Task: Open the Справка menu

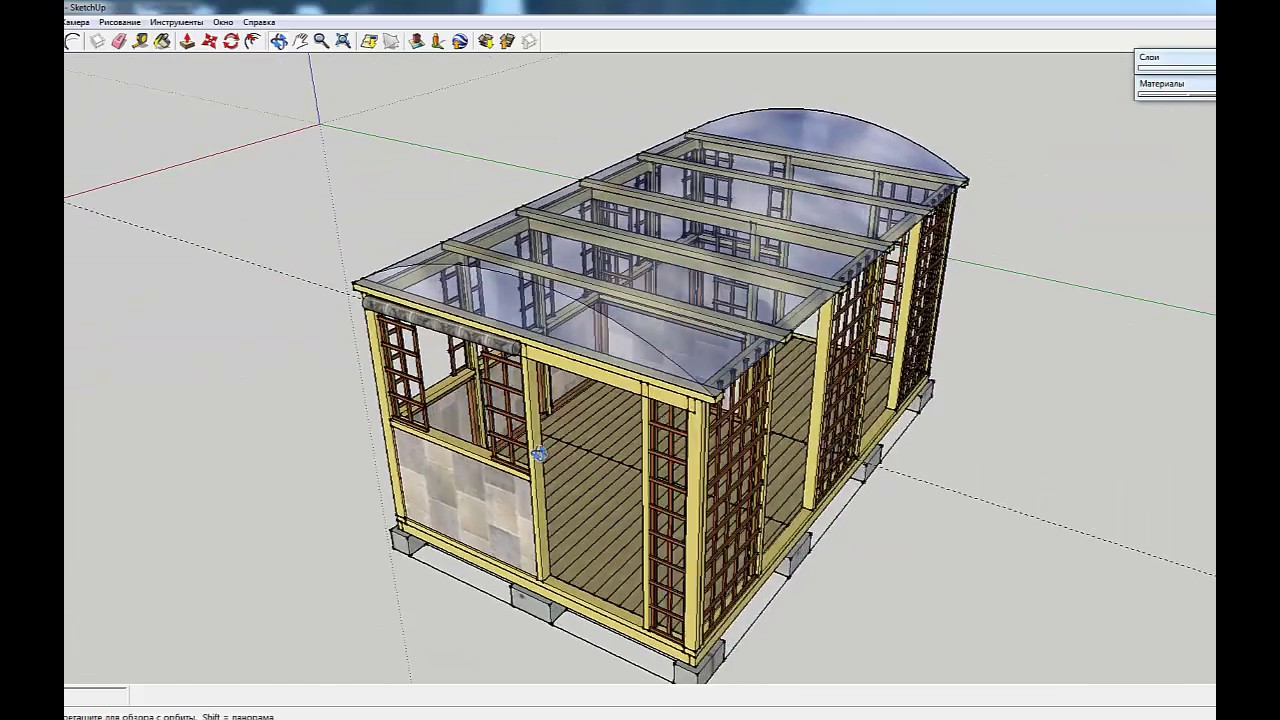Action: pos(259,22)
